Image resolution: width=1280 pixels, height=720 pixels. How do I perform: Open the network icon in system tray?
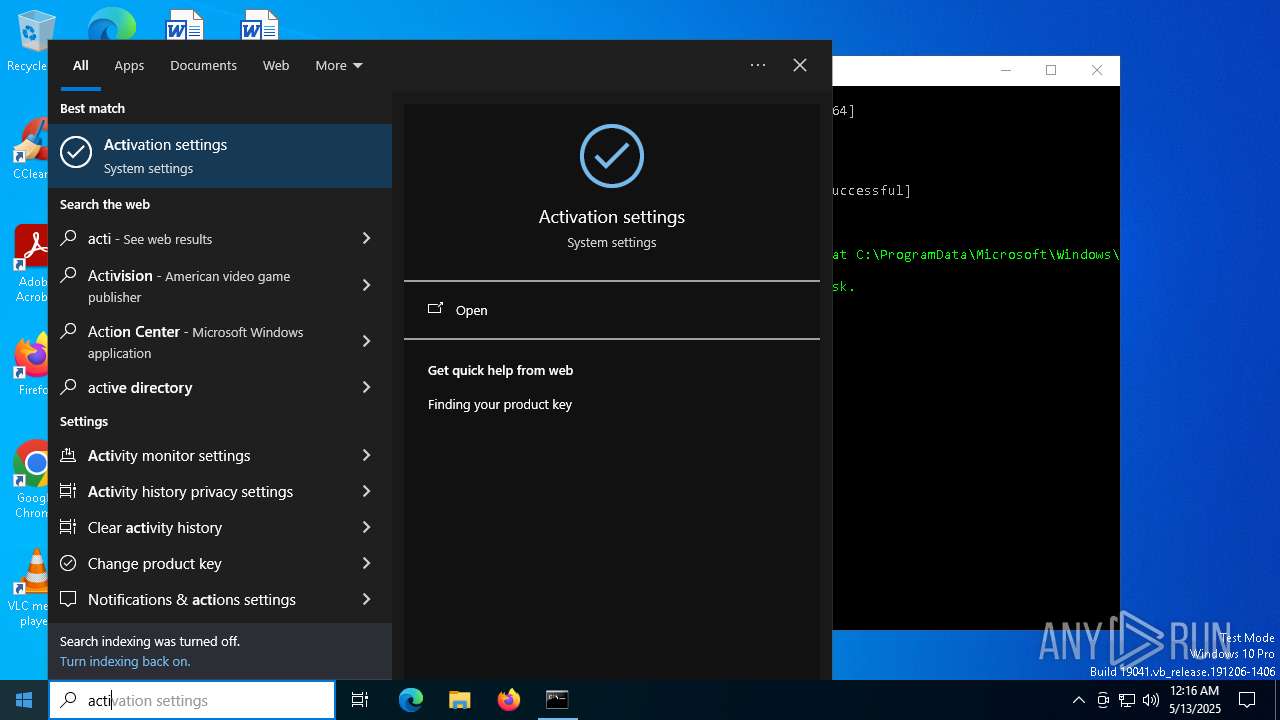tap(1127, 700)
